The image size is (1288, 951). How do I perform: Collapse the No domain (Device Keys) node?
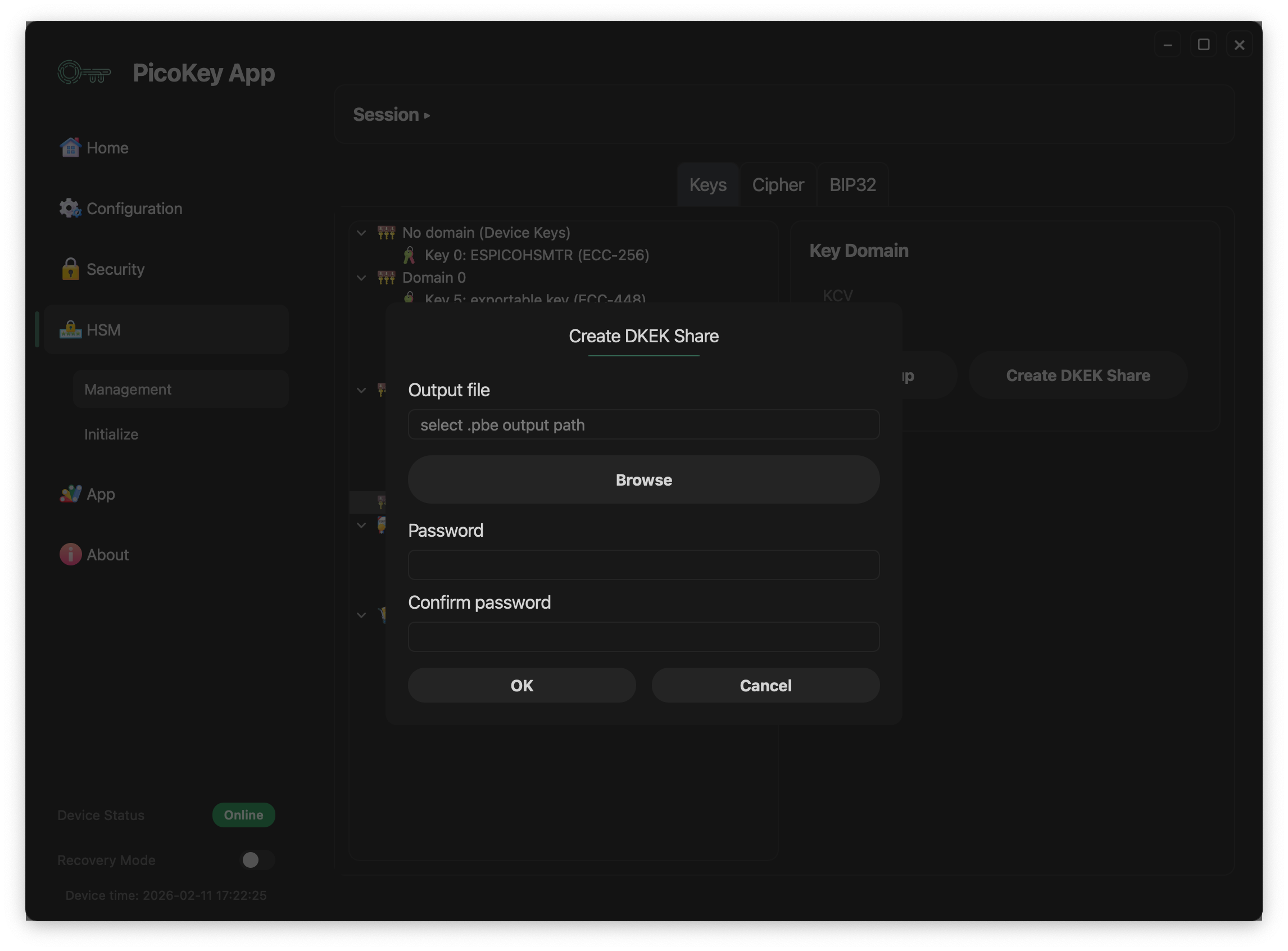[x=361, y=233]
